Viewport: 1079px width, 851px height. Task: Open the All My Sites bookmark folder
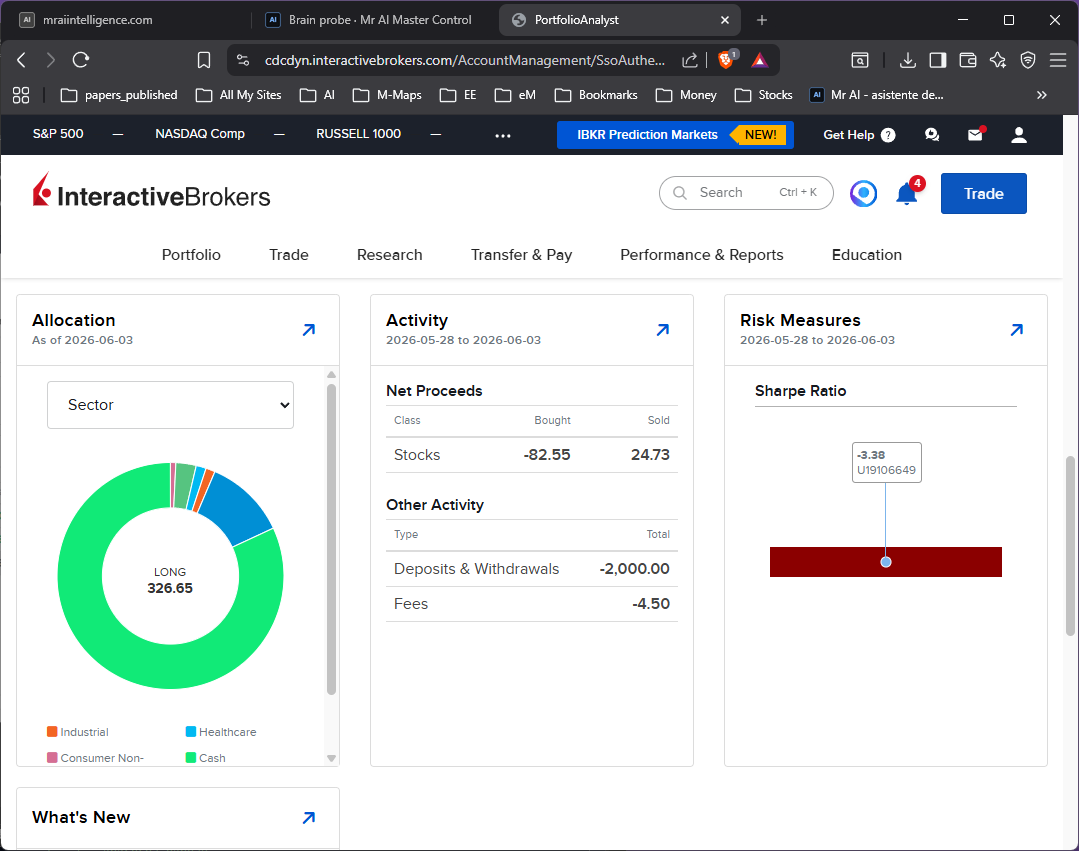[239, 95]
